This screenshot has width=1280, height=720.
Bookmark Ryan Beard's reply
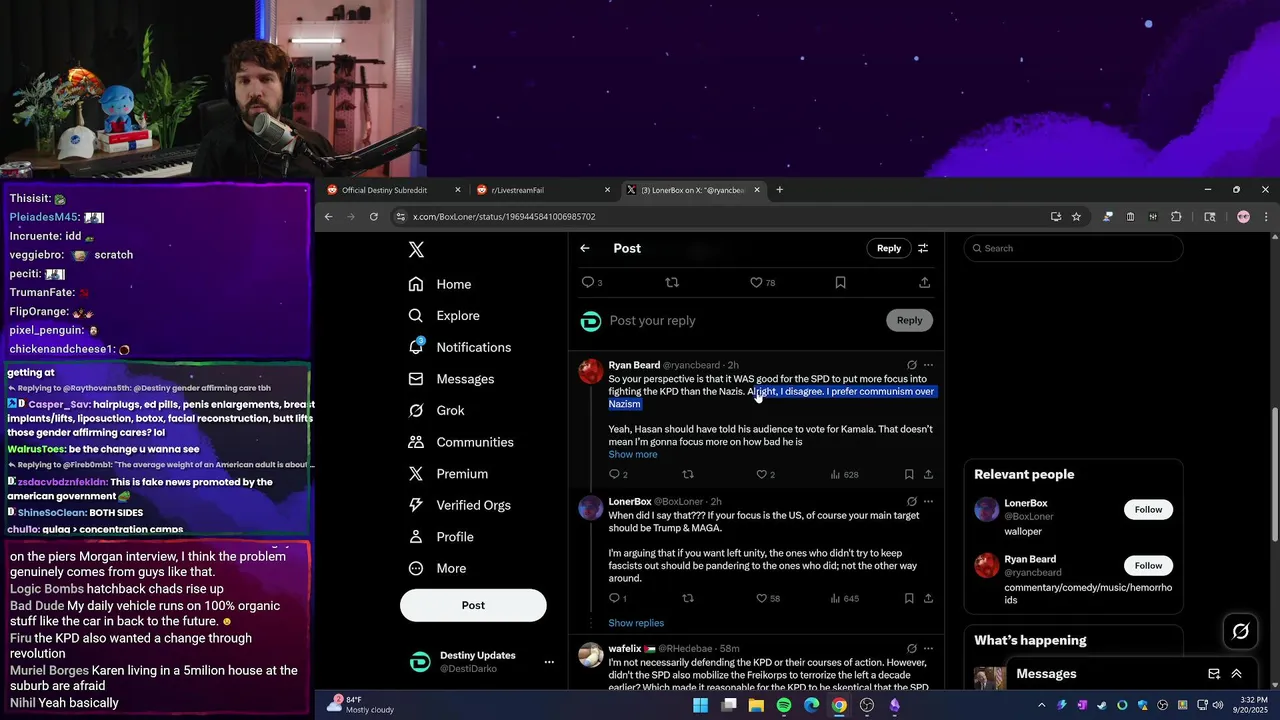(x=909, y=474)
